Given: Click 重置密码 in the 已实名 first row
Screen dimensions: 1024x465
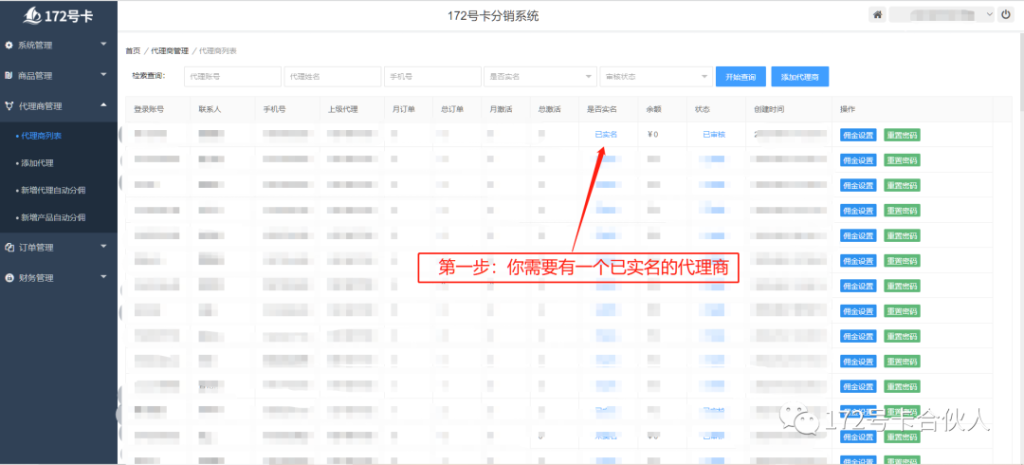Looking at the screenshot, I should [x=902, y=135].
